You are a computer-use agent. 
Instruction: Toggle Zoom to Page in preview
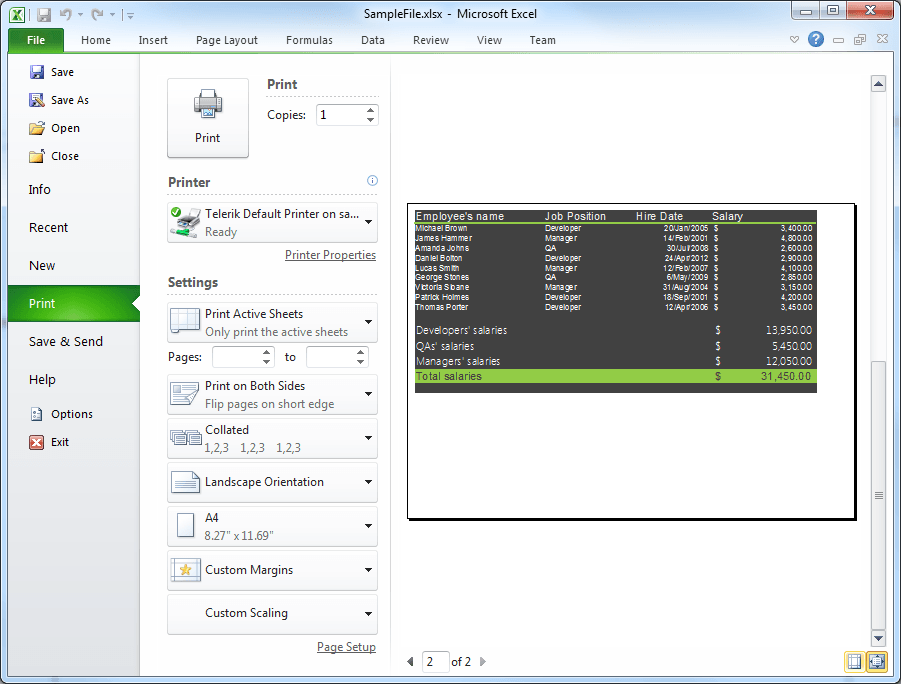pos(877,662)
